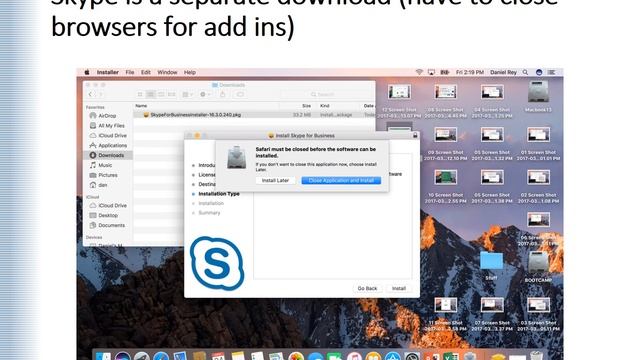
Task: Open the Window menu
Action: pyautogui.click(x=167, y=72)
